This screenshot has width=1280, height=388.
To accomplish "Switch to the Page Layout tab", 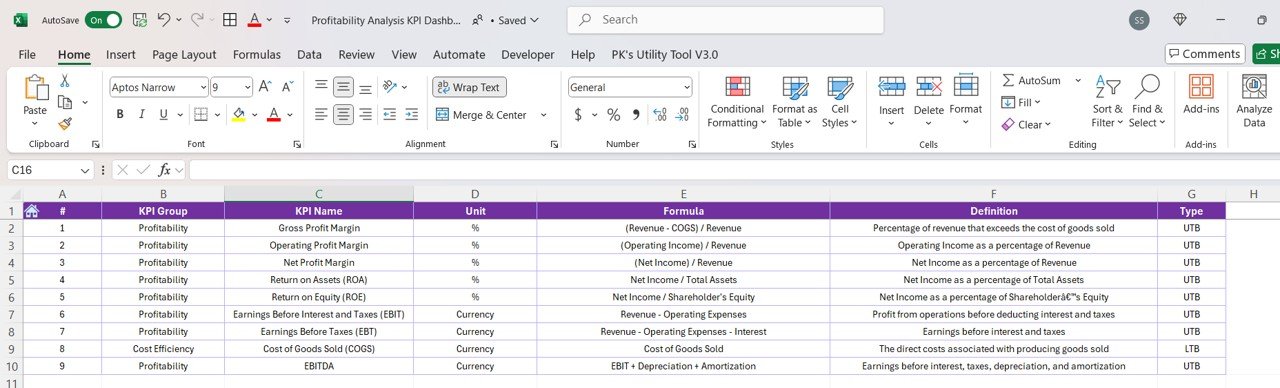I will click(x=184, y=55).
